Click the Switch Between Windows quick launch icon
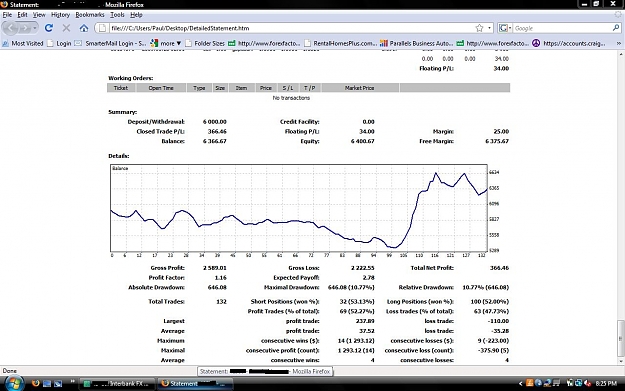This screenshot has height=391, width=625. [x=58, y=383]
